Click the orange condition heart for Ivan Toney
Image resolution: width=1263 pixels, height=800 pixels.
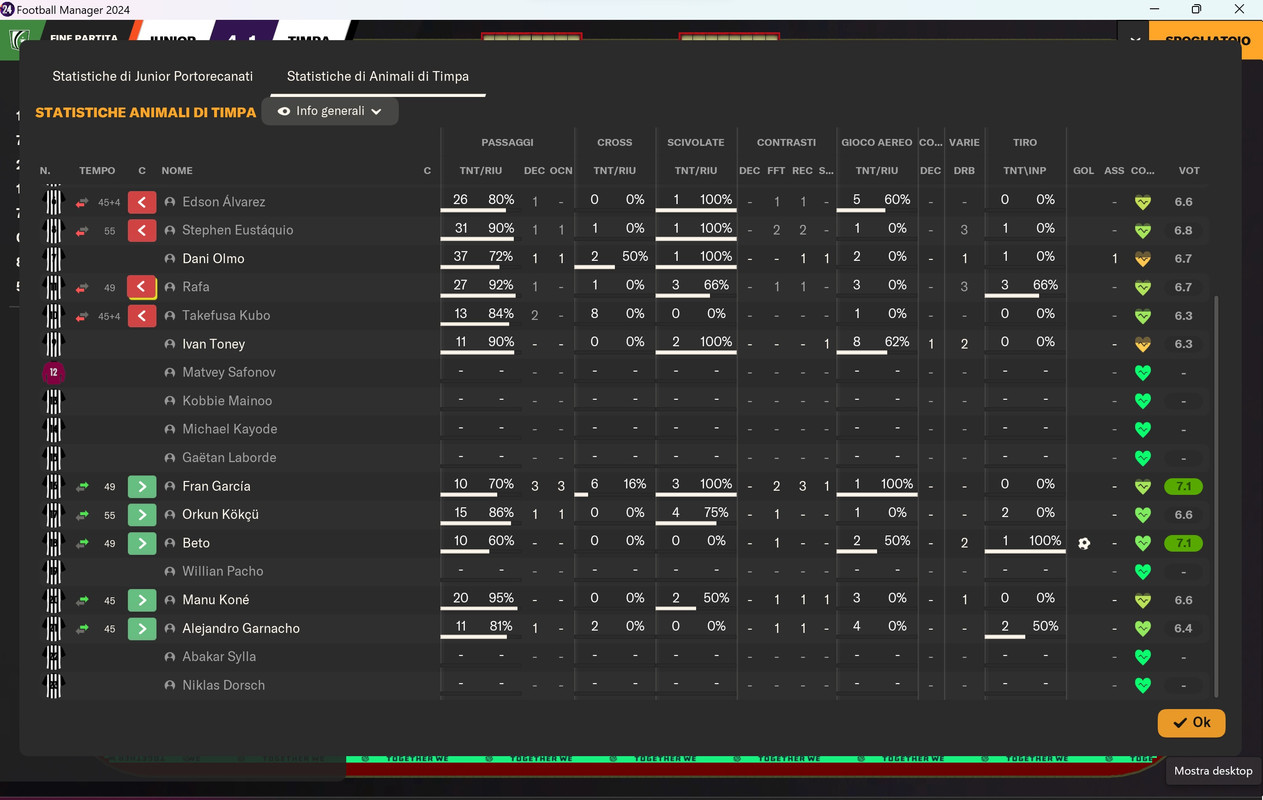point(1143,344)
